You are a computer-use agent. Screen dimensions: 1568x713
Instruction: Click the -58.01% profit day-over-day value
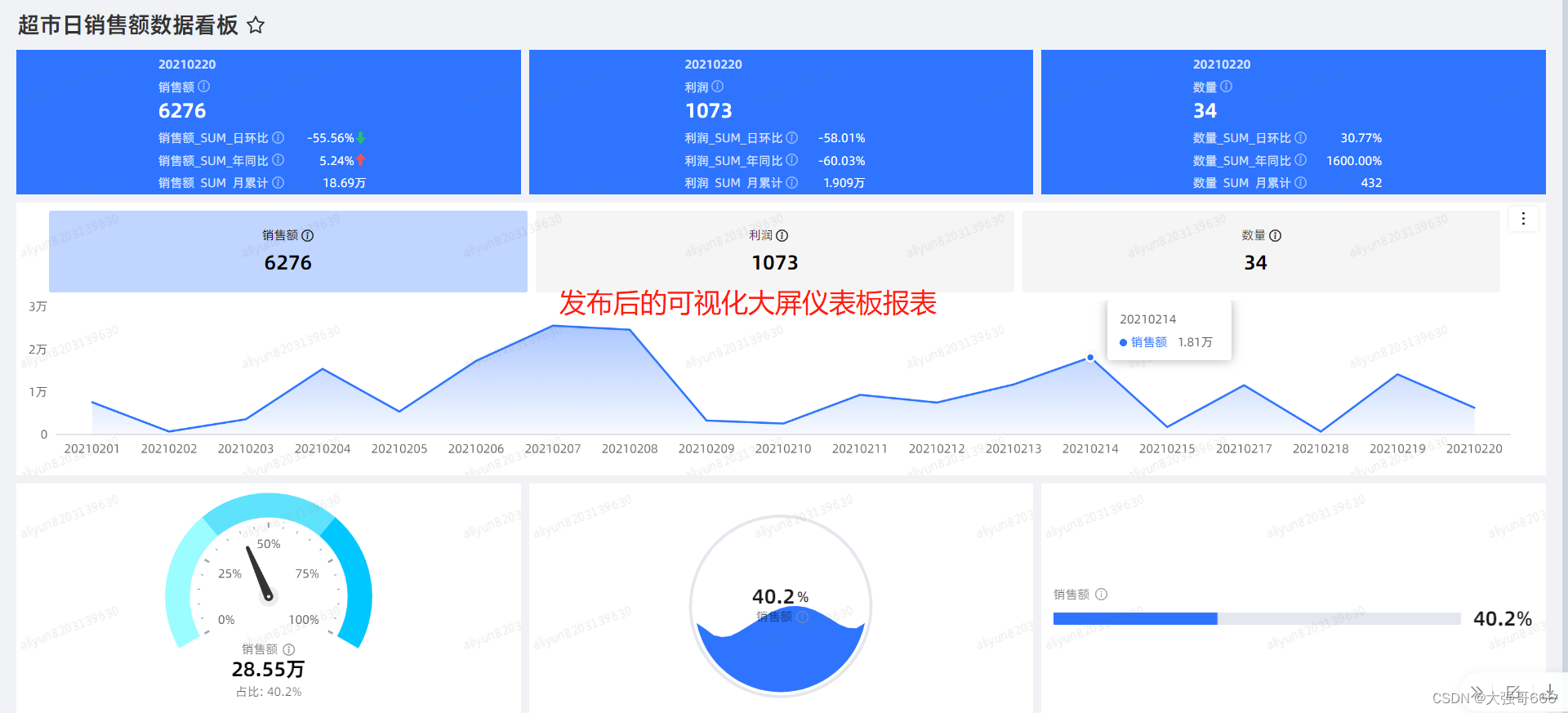pyautogui.click(x=841, y=138)
